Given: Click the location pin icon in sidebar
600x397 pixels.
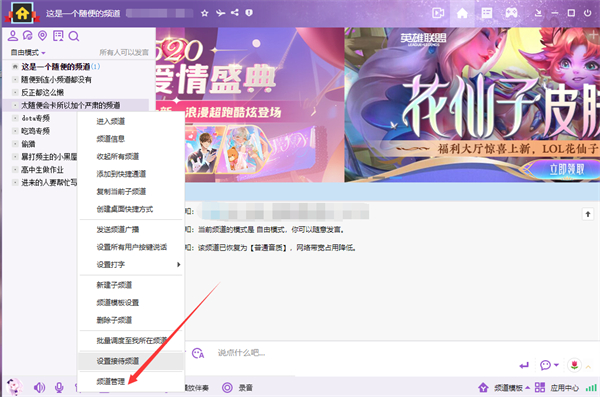Looking at the screenshot, I should pyautogui.click(x=42, y=36).
